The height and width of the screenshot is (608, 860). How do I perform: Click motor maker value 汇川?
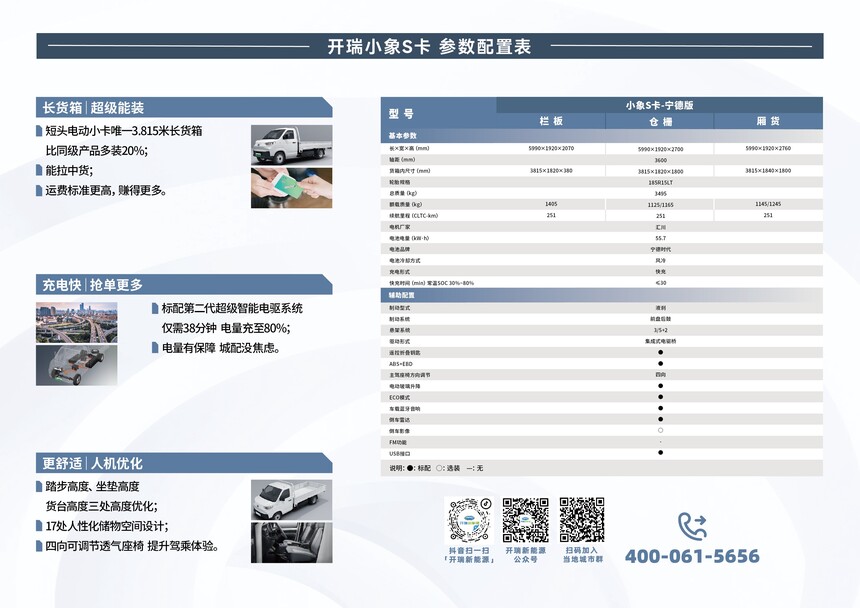[x=660, y=227]
